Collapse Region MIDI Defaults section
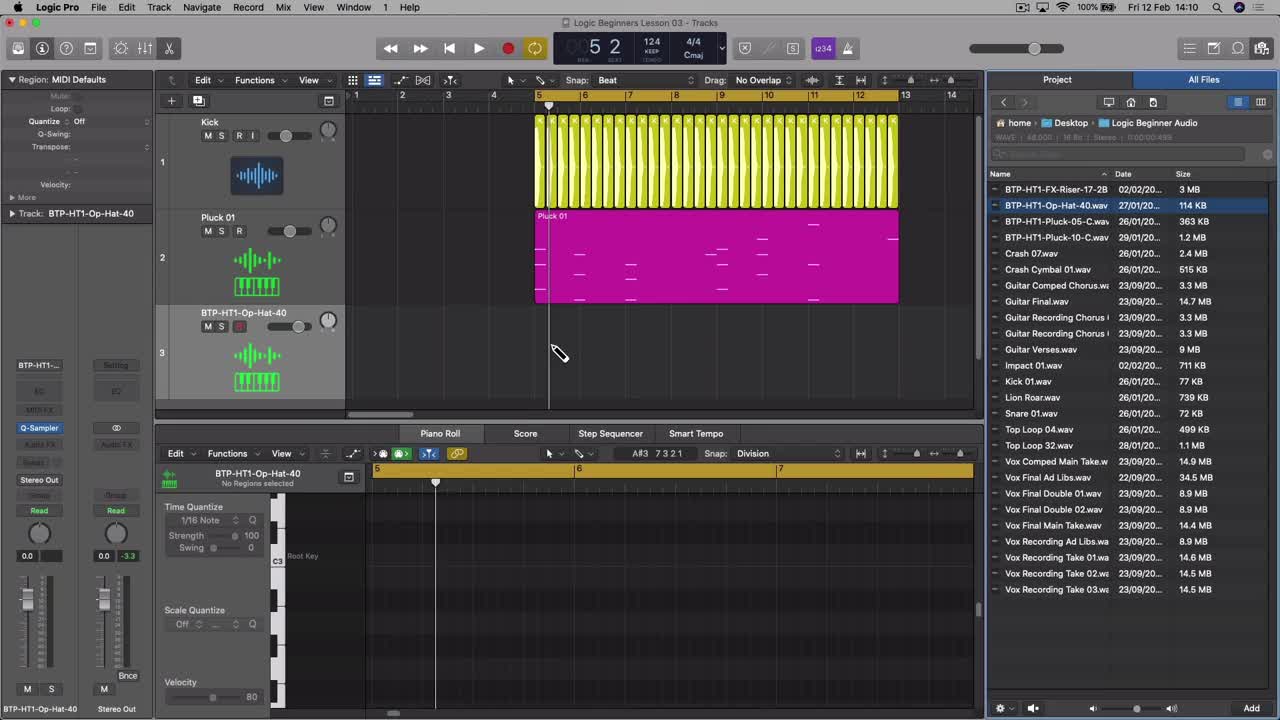The height and width of the screenshot is (720, 1280). [x=12, y=79]
